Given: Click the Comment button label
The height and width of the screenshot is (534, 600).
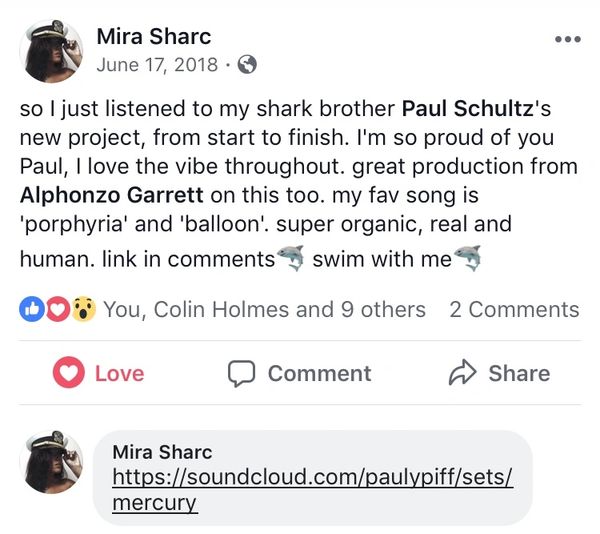Looking at the screenshot, I should click(x=319, y=373).
